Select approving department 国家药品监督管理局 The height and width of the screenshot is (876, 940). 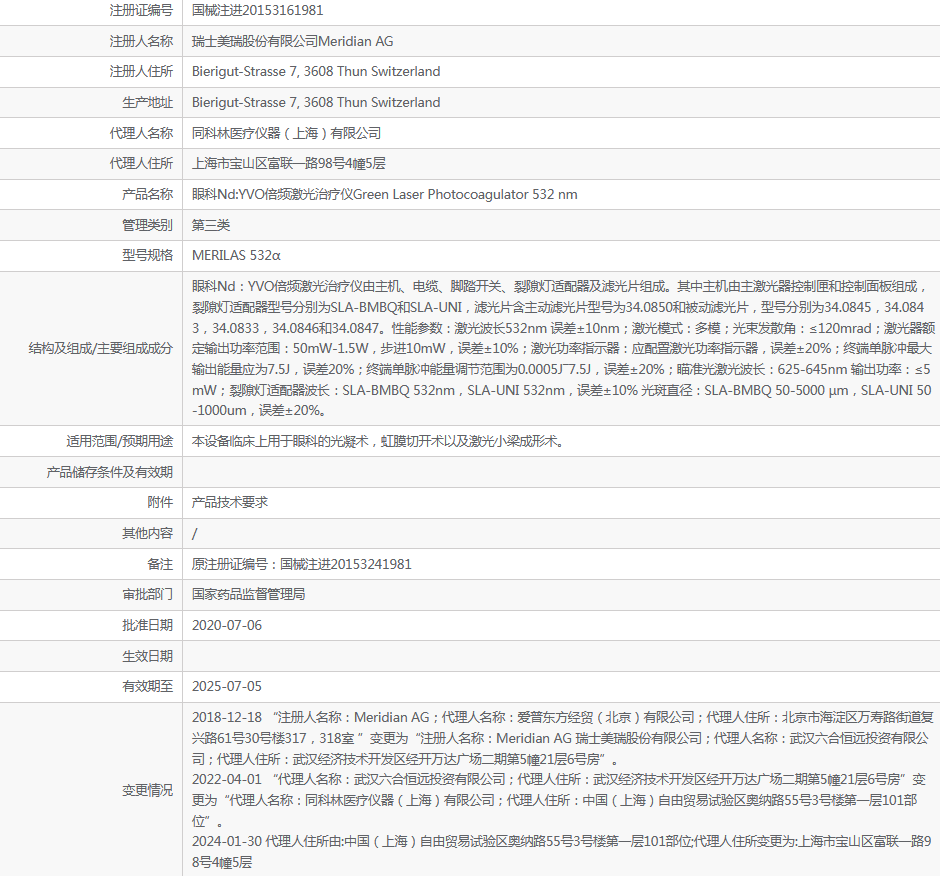pyautogui.click(x=249, y=594)
